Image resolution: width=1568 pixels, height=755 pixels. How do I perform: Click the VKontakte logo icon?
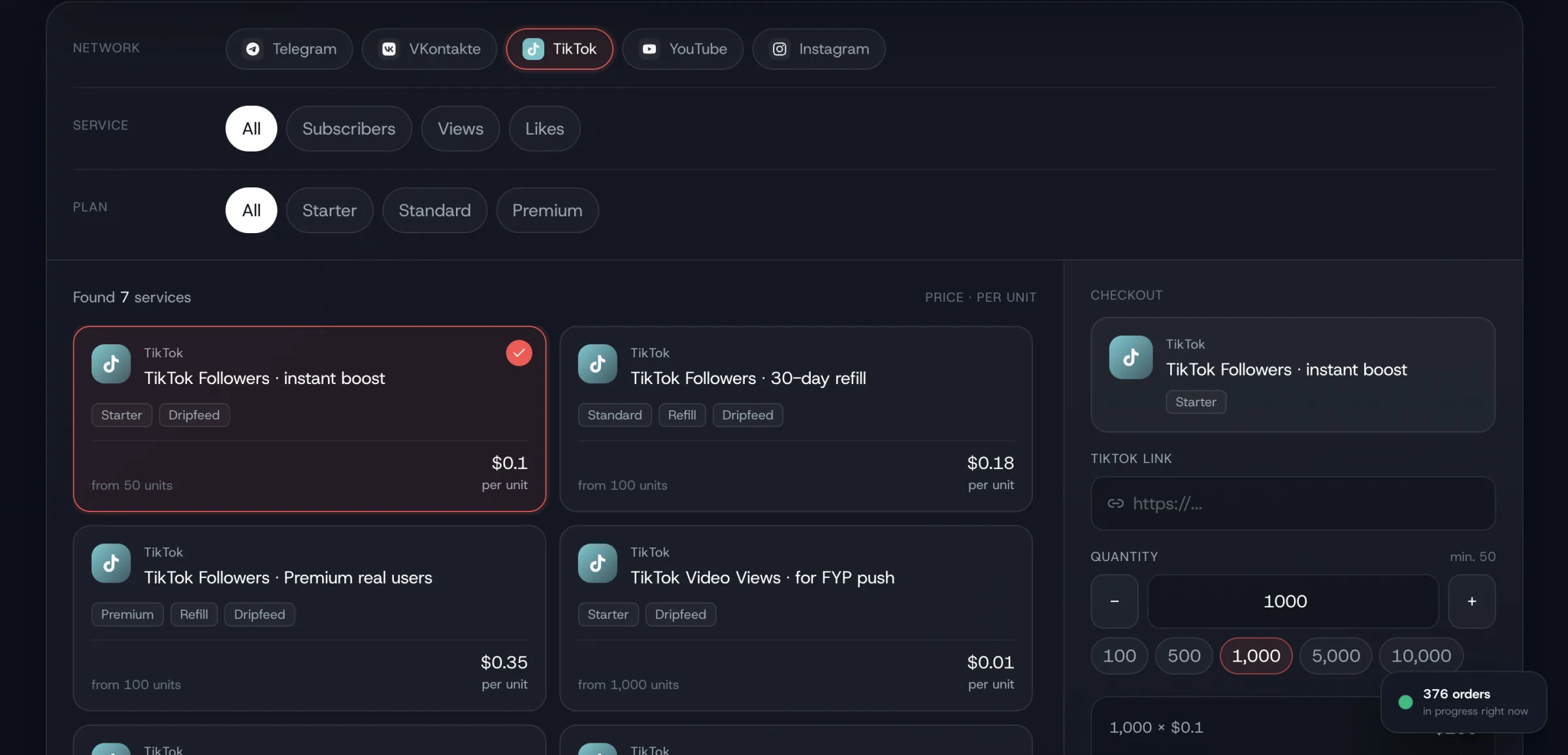(x=389, y=49)
